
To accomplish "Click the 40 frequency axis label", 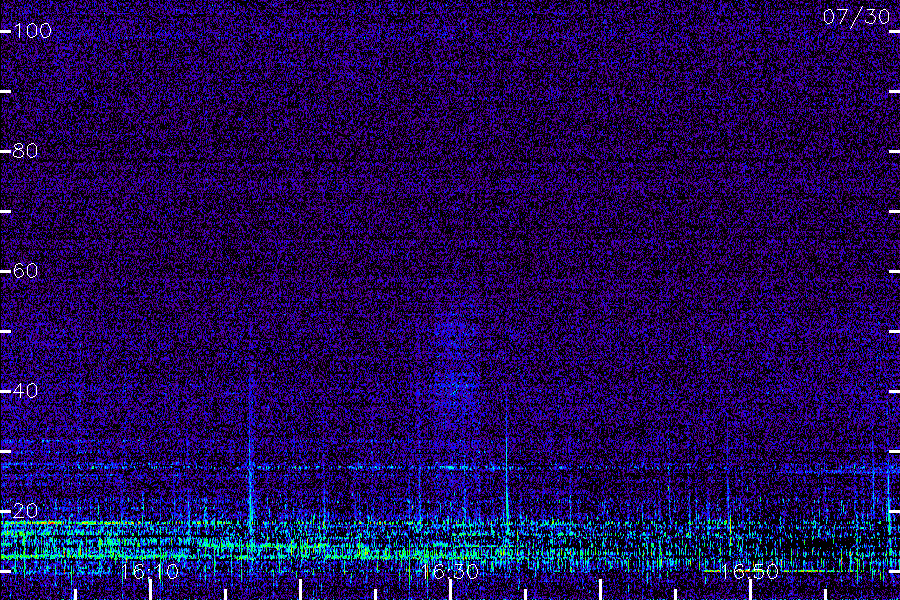I will click(x=25, y=390).
